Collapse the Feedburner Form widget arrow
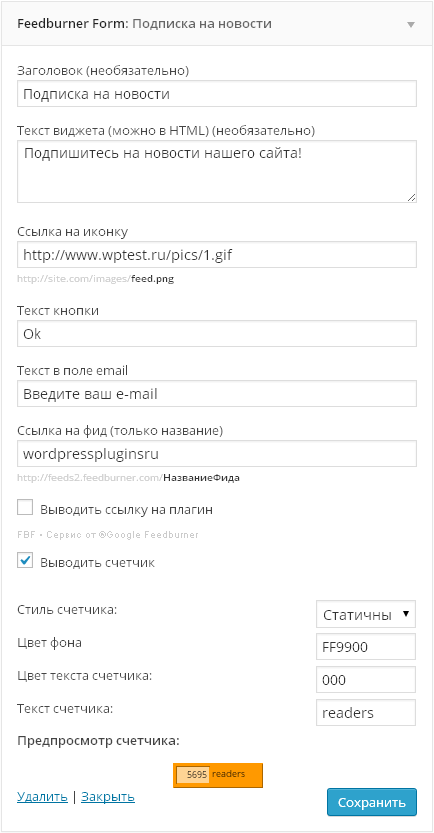The width and height of the screenshot is (434, 833). pos(410,24)
